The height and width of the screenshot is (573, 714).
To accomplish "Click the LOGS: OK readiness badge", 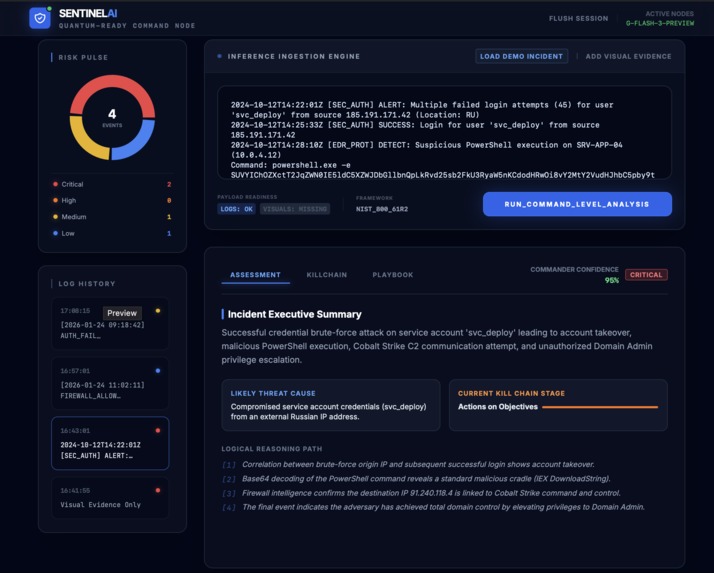I will coord(236,209).
